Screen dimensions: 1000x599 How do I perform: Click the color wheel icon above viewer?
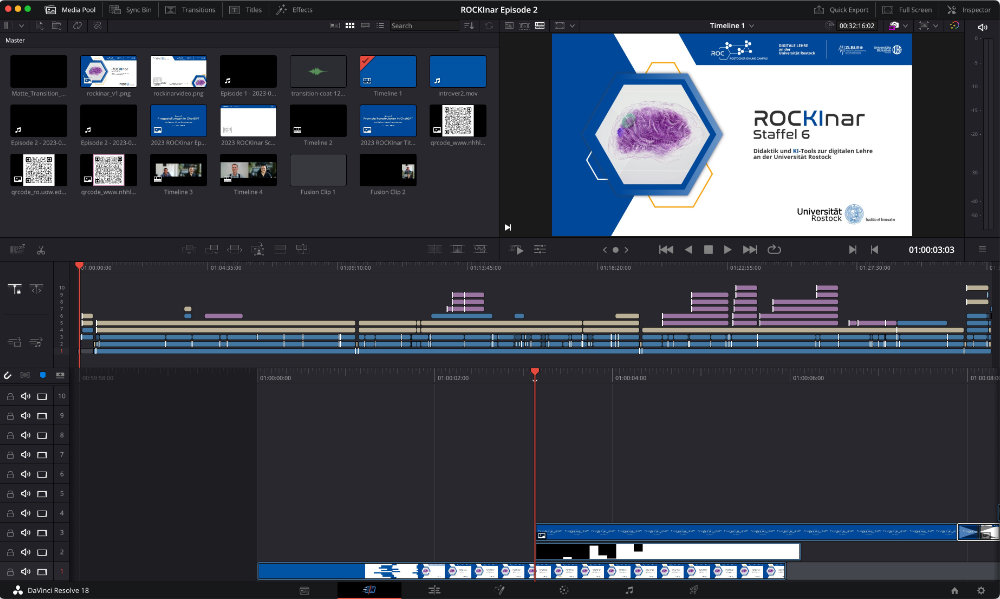click(954, 26)
